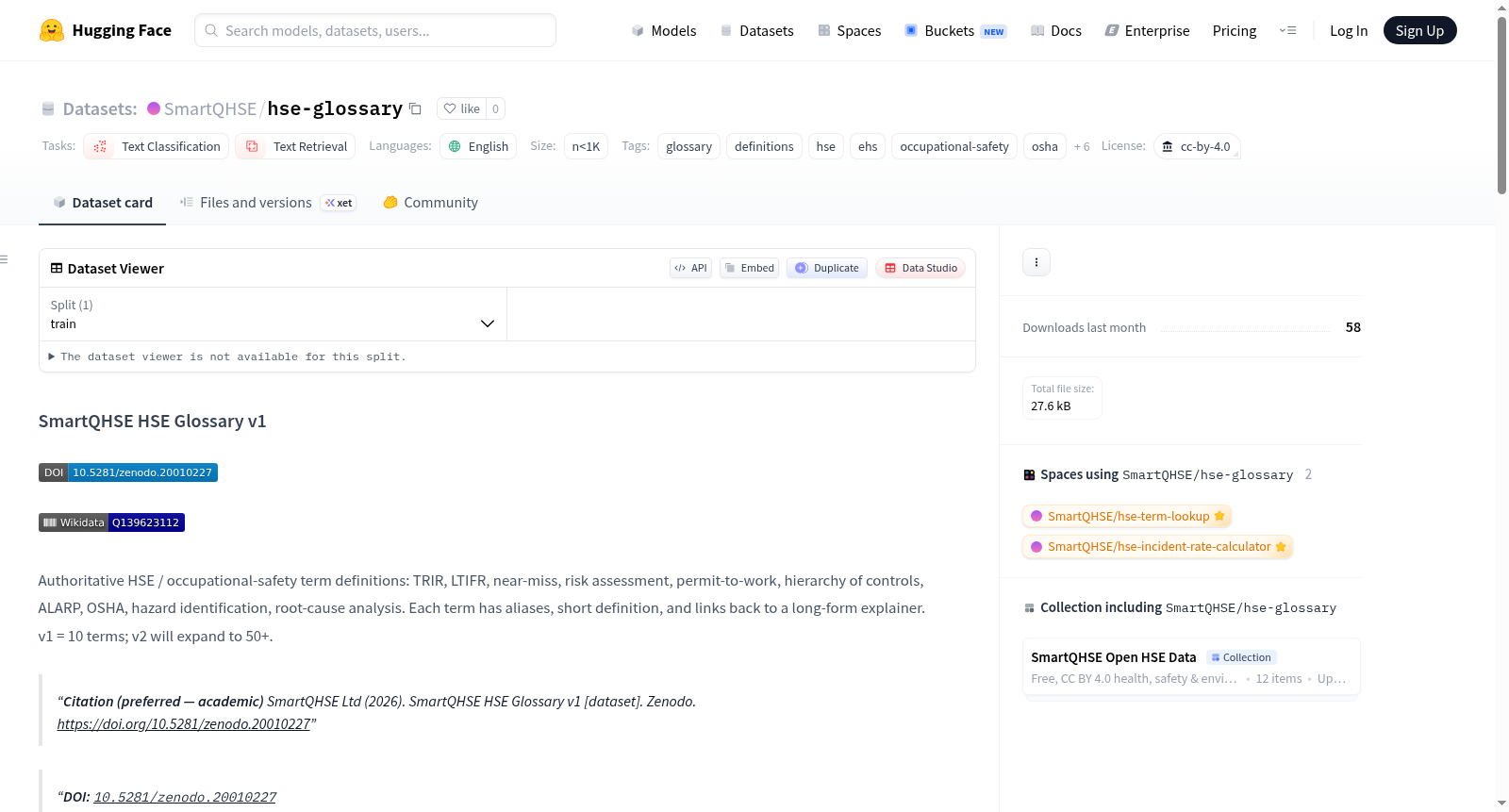Click the Spaces using count 2
1509x812 pixels.
coord(1308,474)
